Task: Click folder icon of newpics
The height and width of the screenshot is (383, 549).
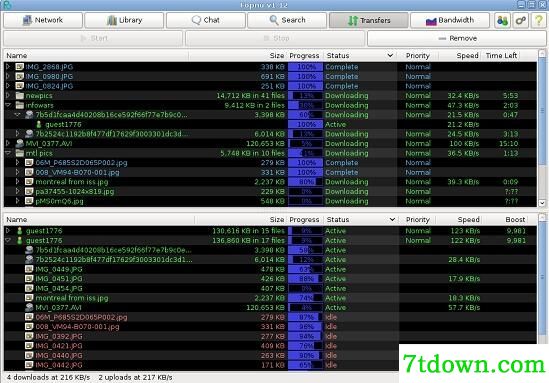Action: pyautogui.click(x=20, y=95)
